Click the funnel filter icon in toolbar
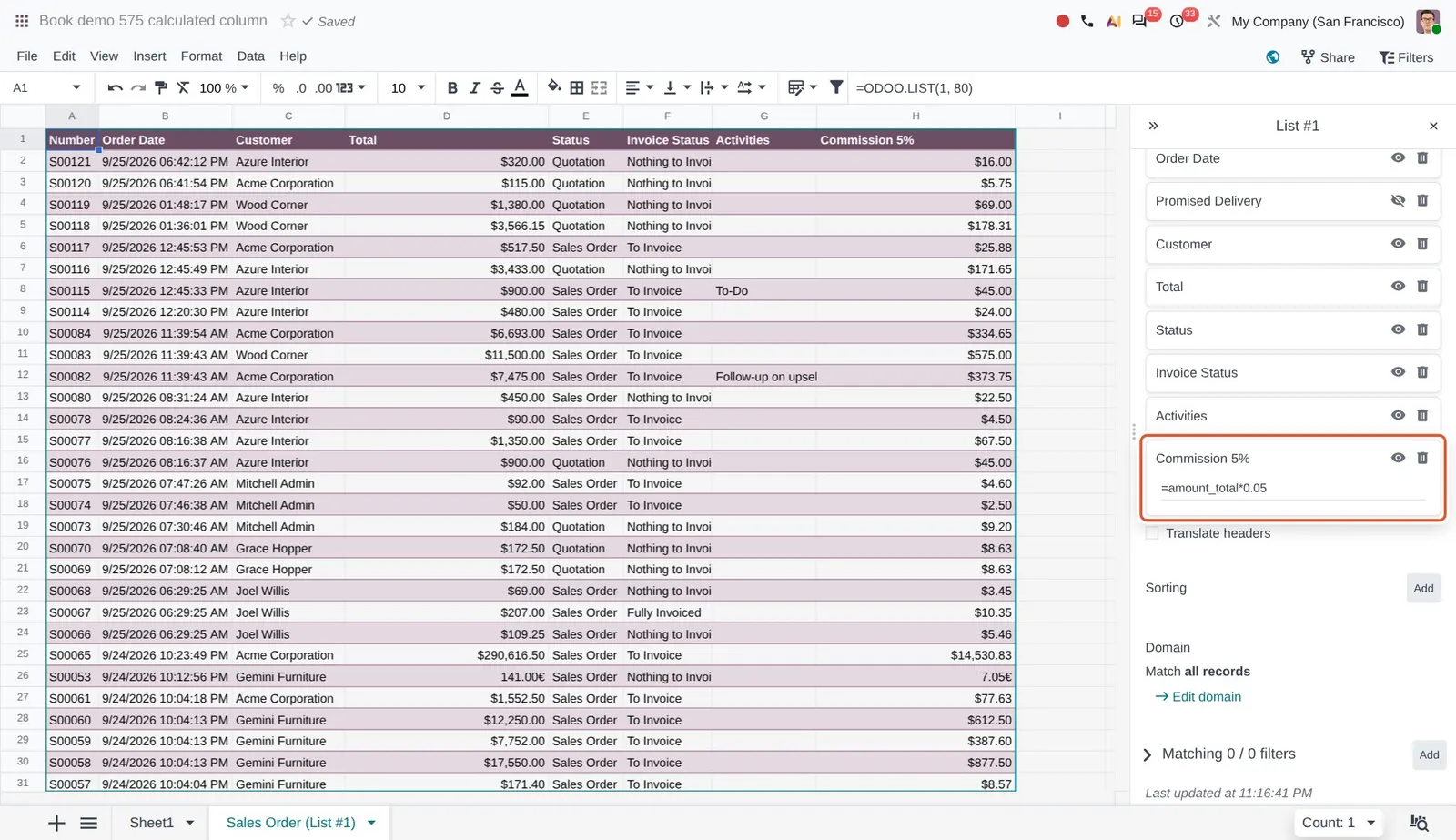 point(836,87)
